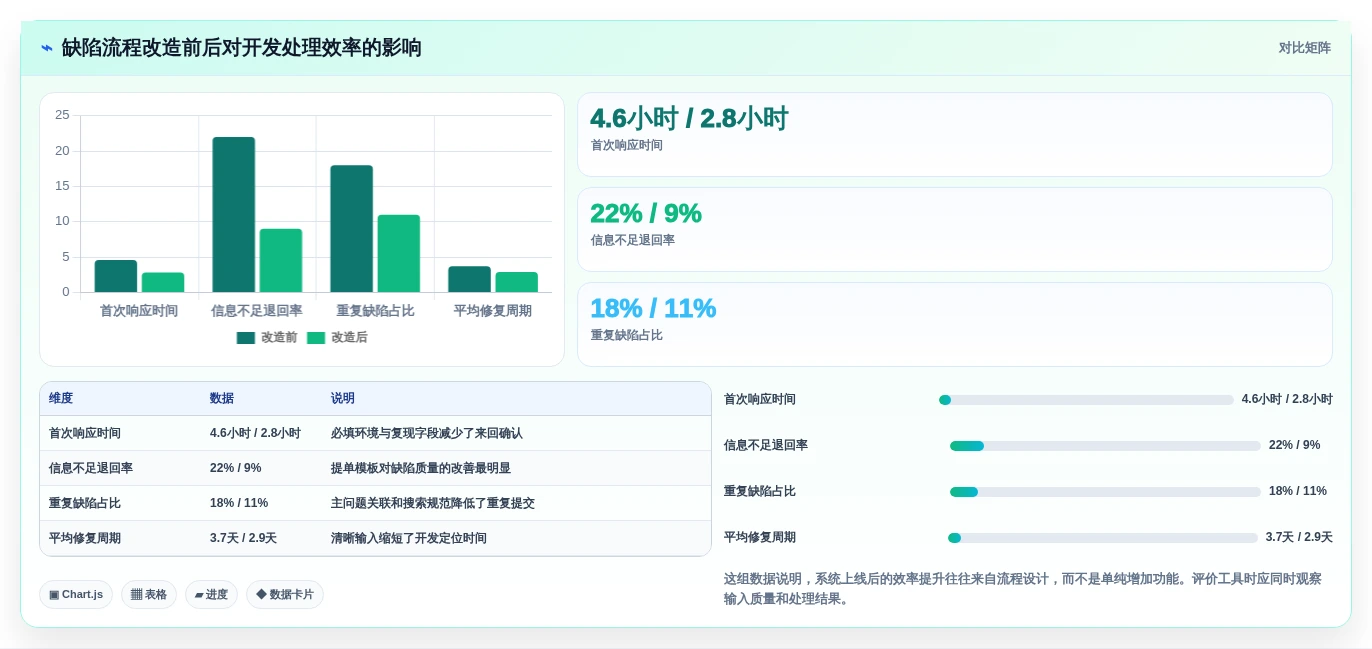Screen dimensions: 1372x649
Task: Click the 改造前 bar for 信息不足退回率
Action: (x=233, y=215)
